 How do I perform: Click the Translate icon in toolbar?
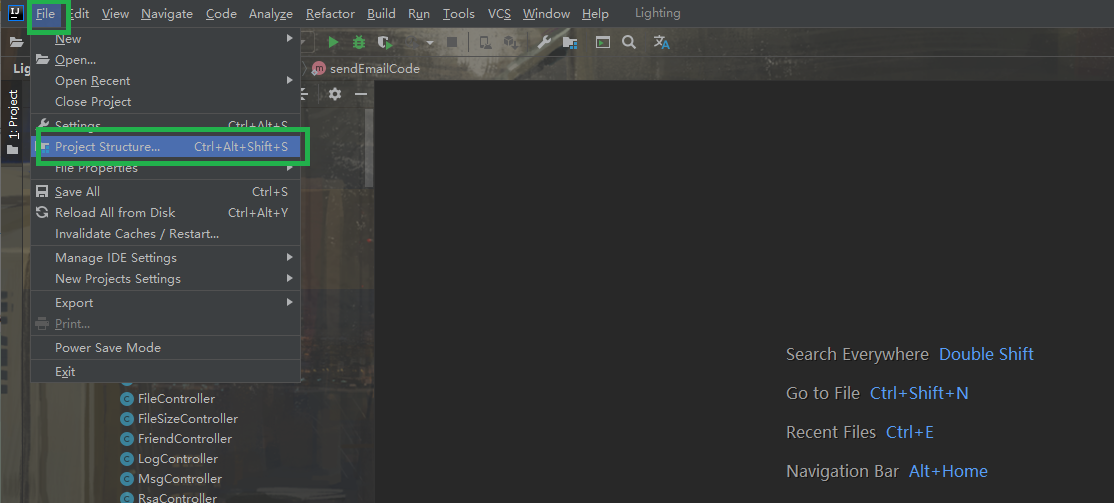pos(661,43)
